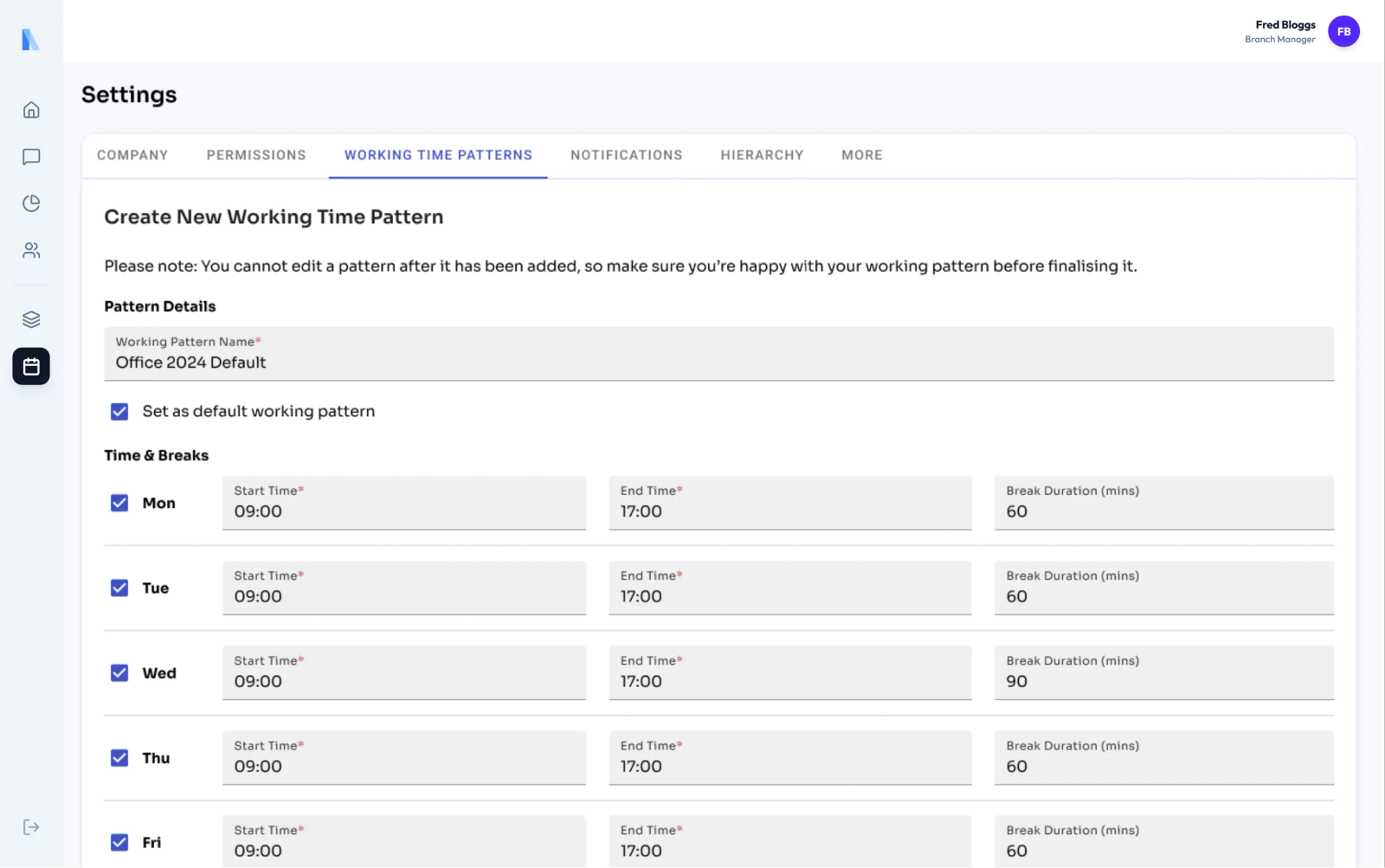Click Friday's End Time field
Viewport: 1385px width, 868px height.
click(789, 841)
